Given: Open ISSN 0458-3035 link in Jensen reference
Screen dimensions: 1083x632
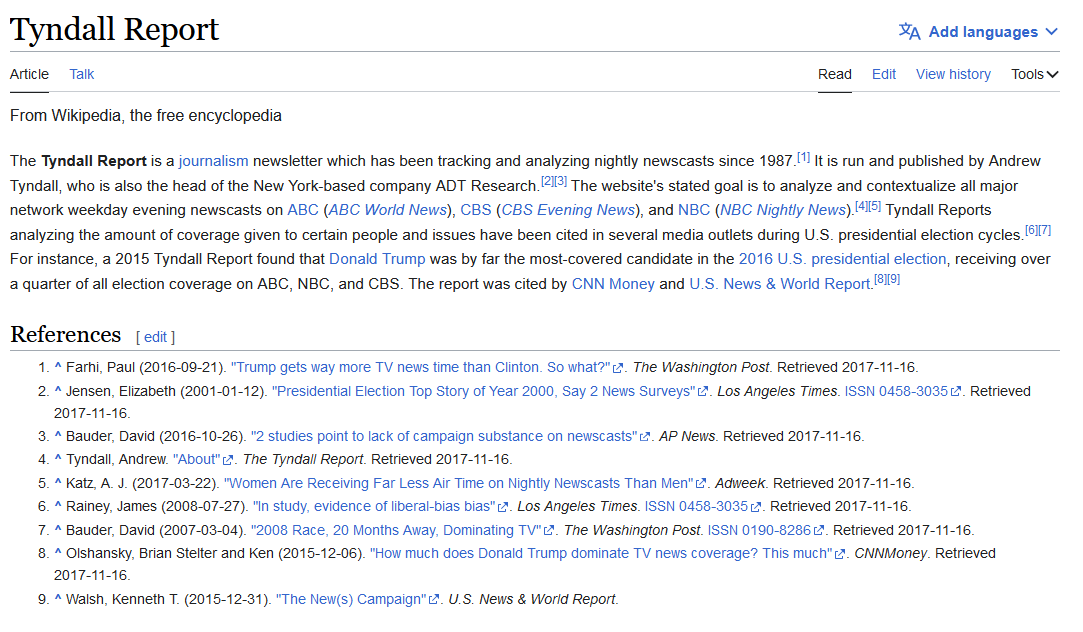Looking at the screenshot, I should click(896, 392).
